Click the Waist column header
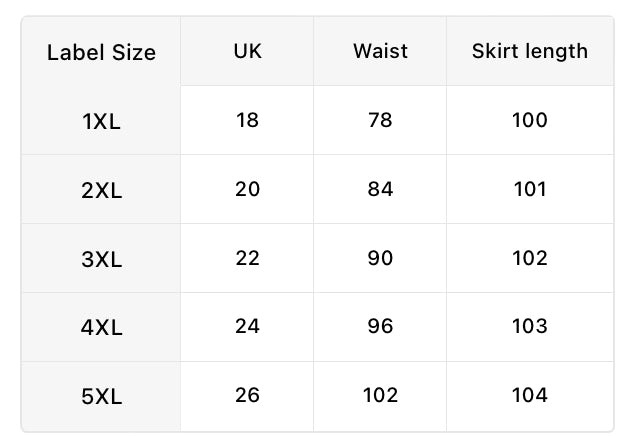Image resolution: width=640 pixels, height=436 pixels. click(380, 51)
